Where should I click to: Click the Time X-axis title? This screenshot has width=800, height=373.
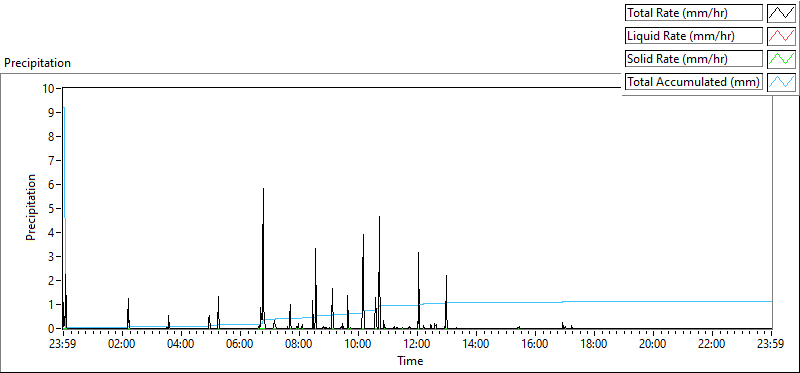(410, 361)
